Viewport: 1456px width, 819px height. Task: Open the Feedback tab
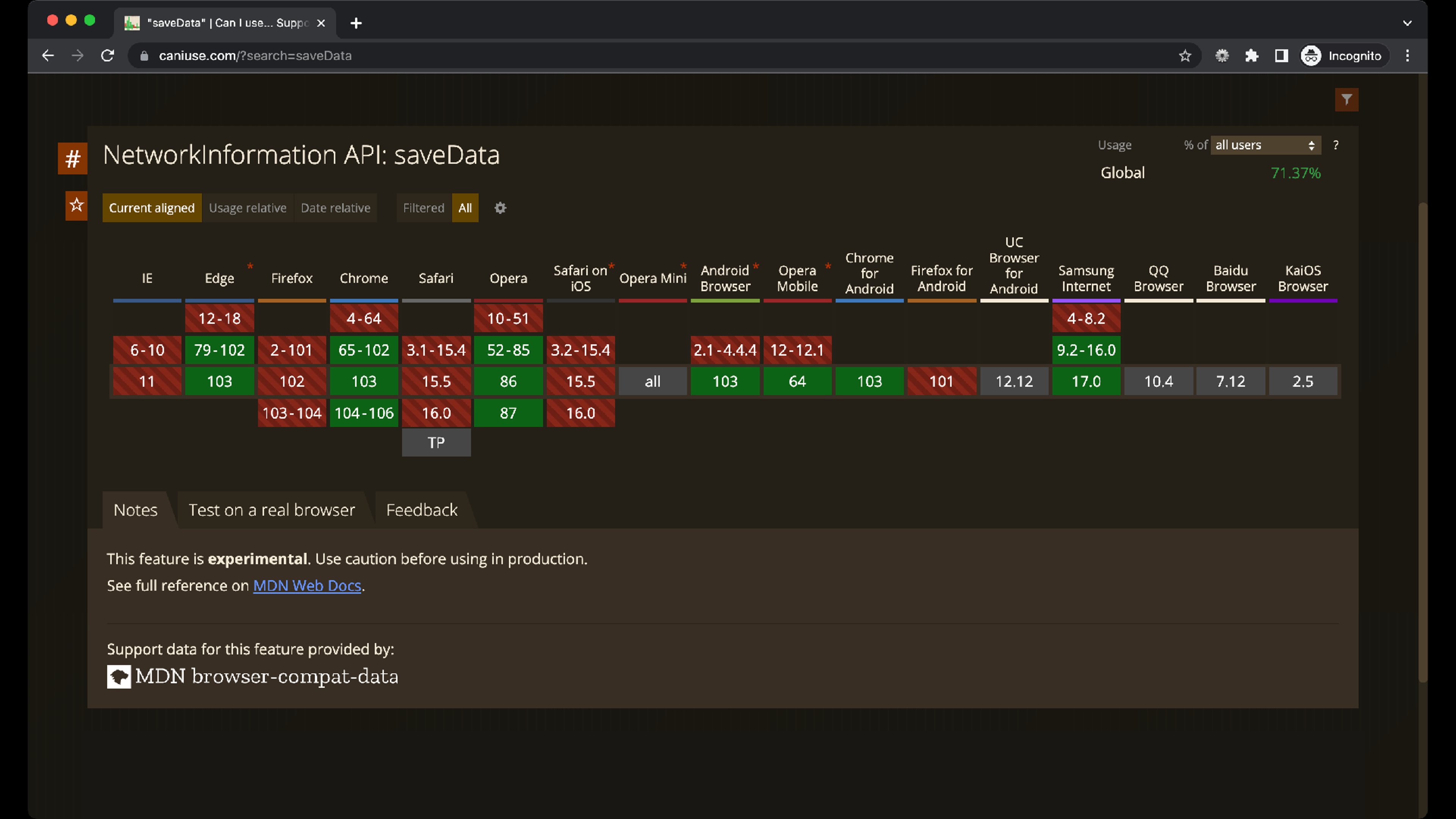click(422, 510)
